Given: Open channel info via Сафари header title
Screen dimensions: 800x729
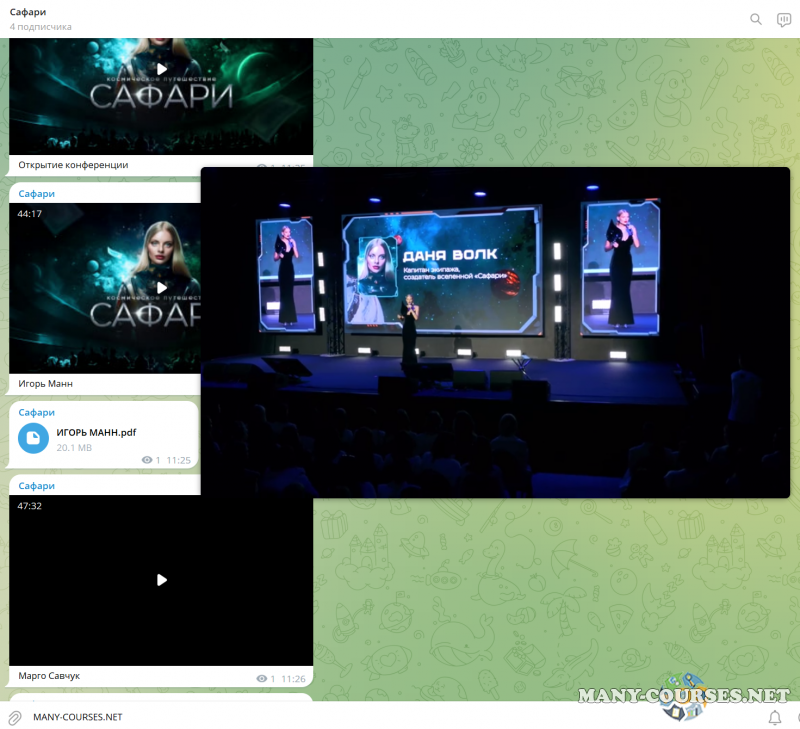Looking at the screenshot, I should pos(27,11).
